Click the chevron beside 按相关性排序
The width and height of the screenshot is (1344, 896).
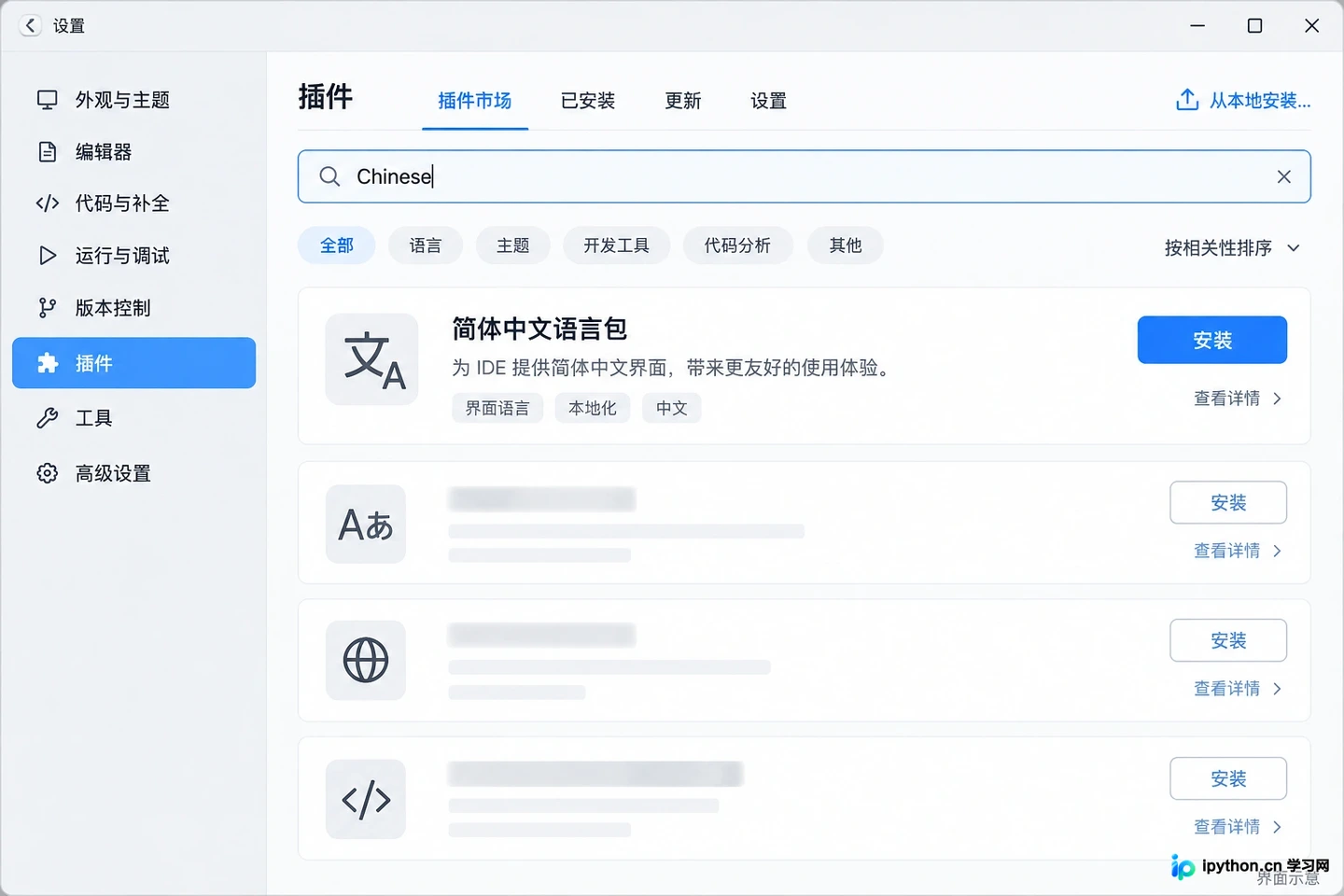[1293, 248]
